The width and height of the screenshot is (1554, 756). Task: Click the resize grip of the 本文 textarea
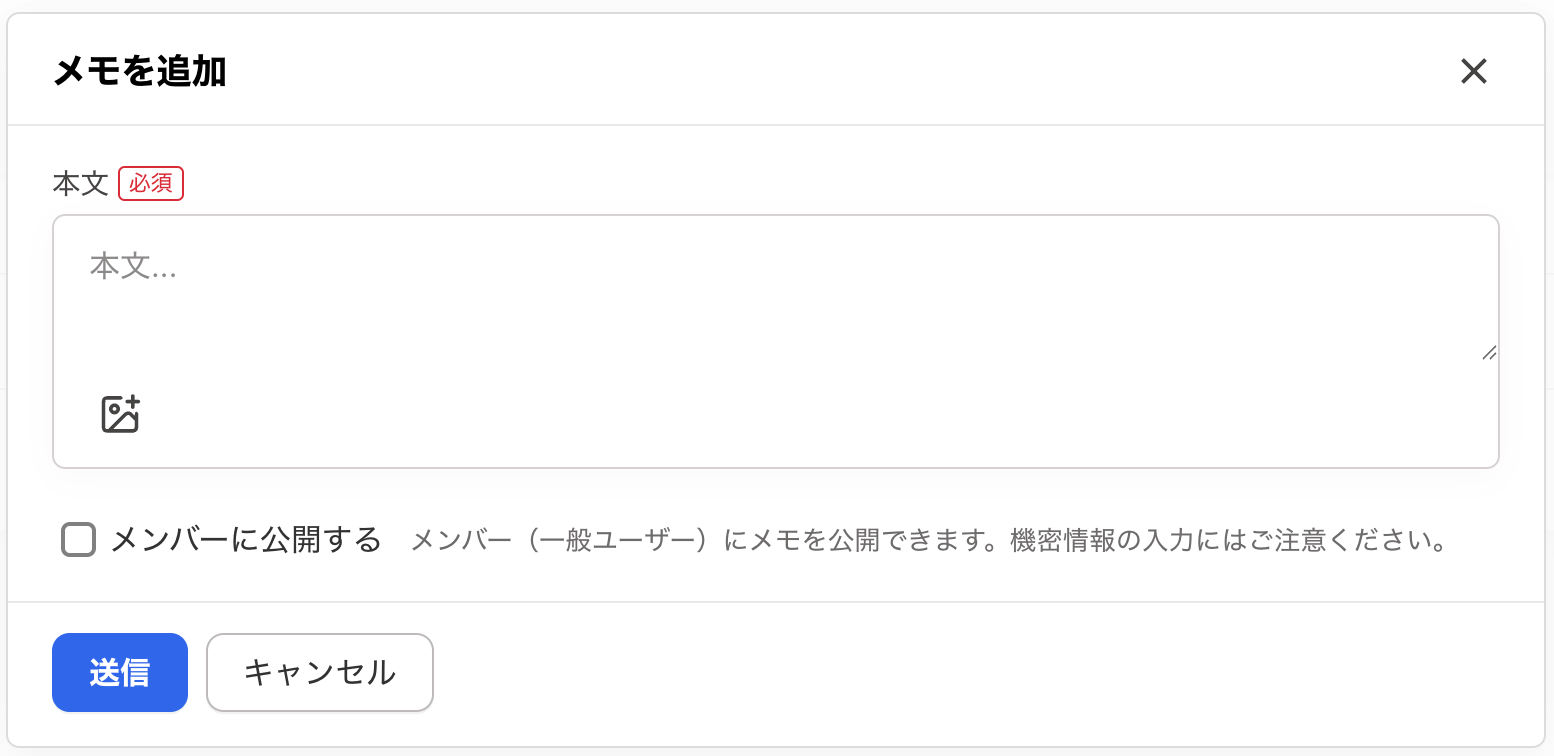1488,352
